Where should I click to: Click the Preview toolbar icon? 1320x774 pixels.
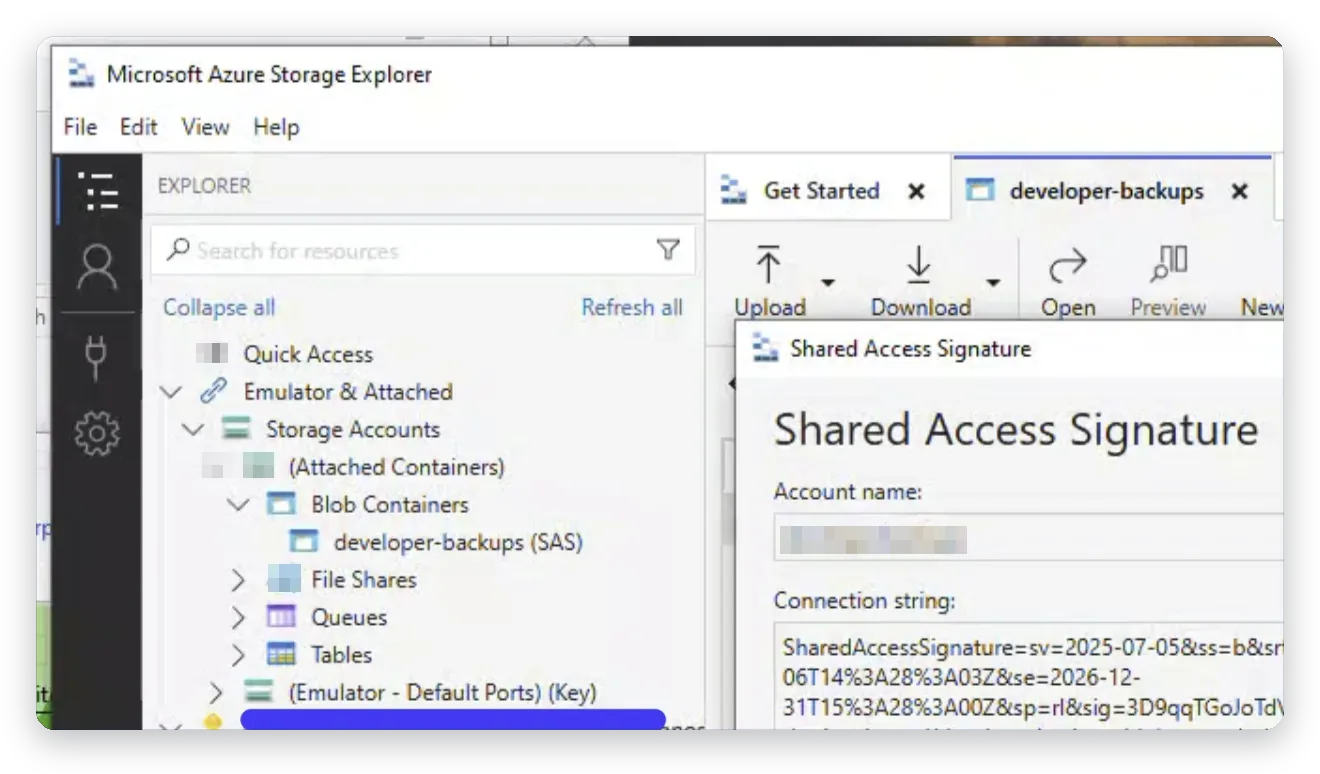[1168, 264]
